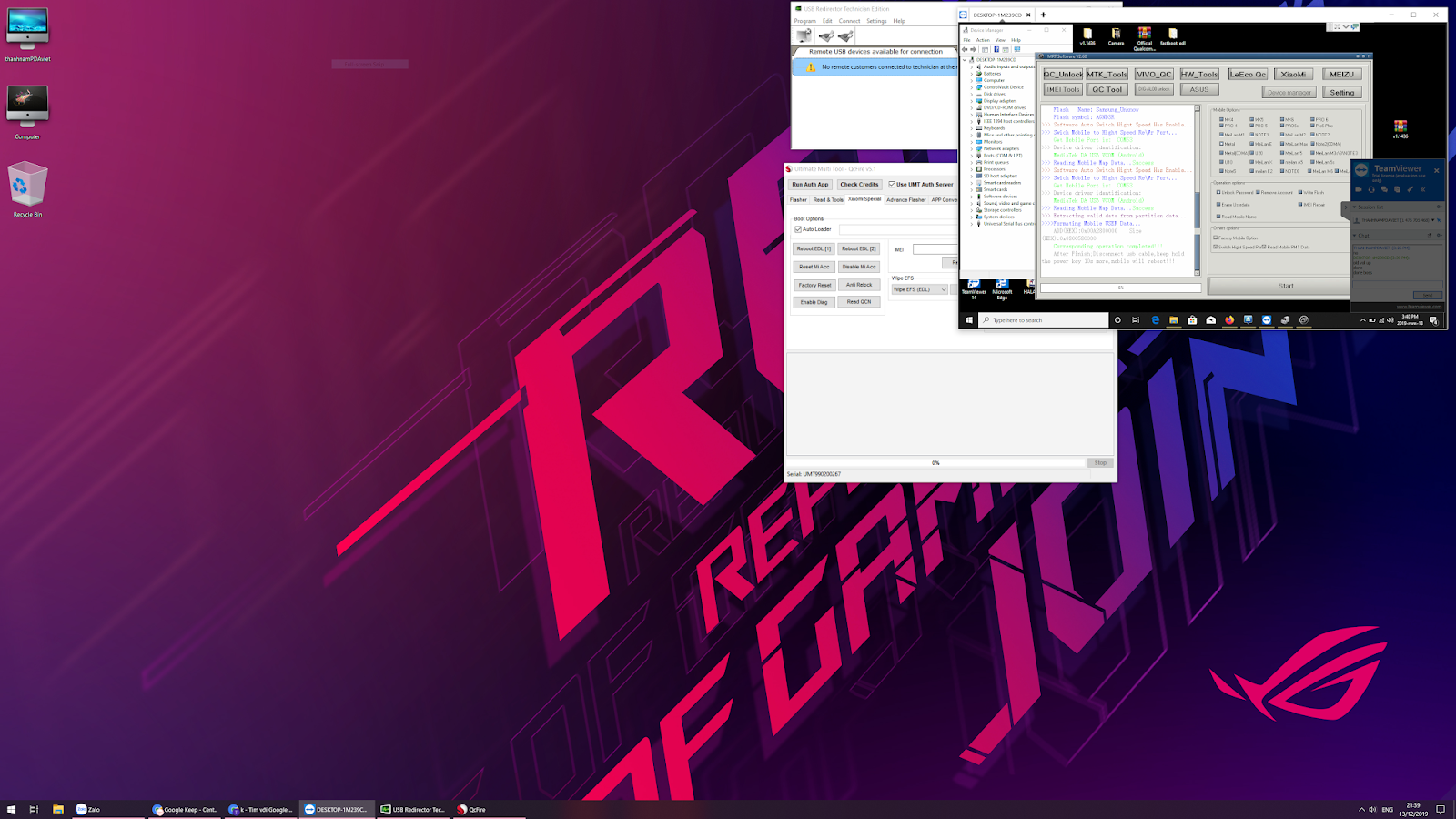1456x819 pixels.
Task: Switch to the Read & Tools tab
Action: click(828, 199)
